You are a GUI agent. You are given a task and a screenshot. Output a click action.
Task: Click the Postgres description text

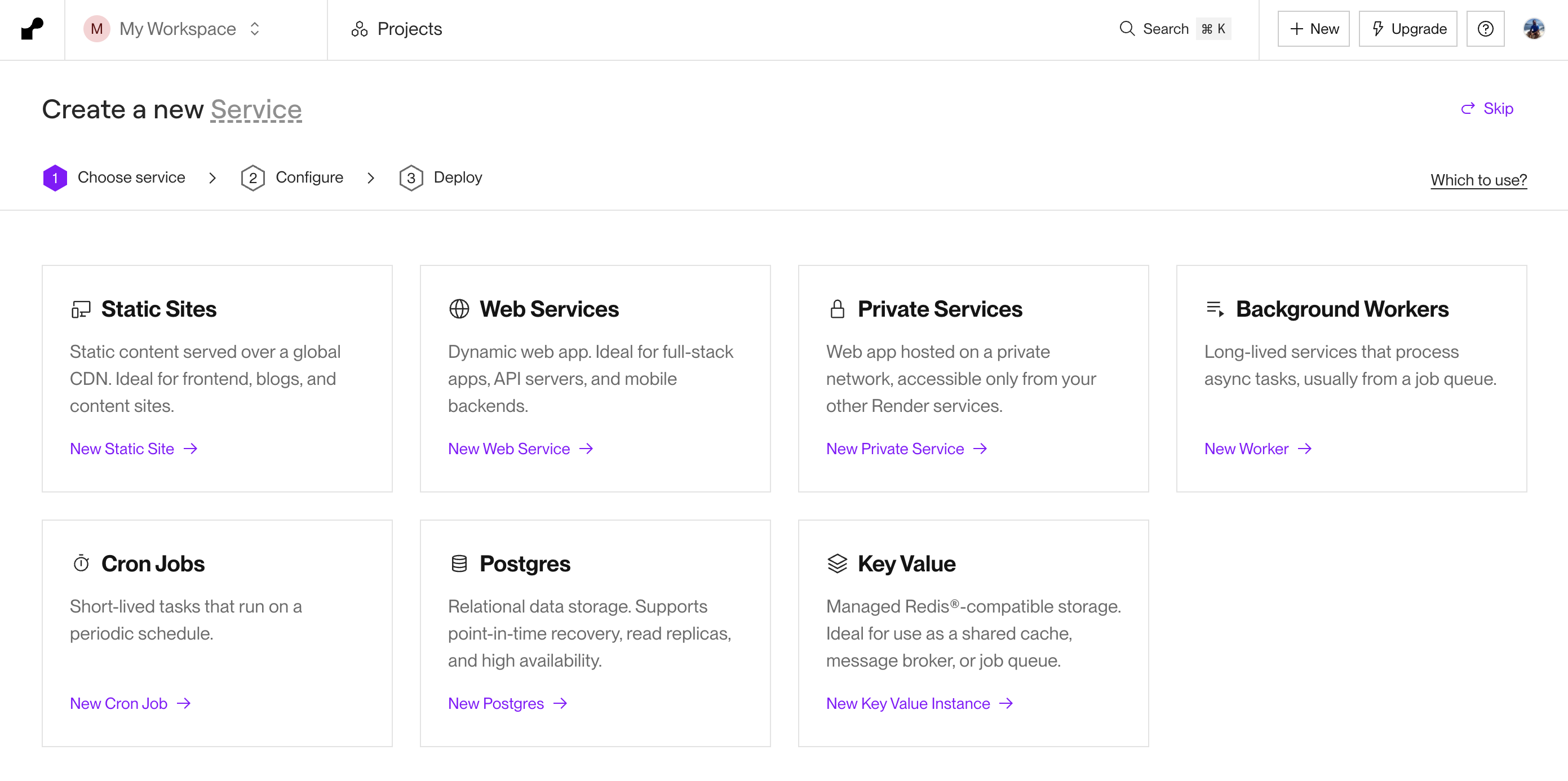point(589,633)
